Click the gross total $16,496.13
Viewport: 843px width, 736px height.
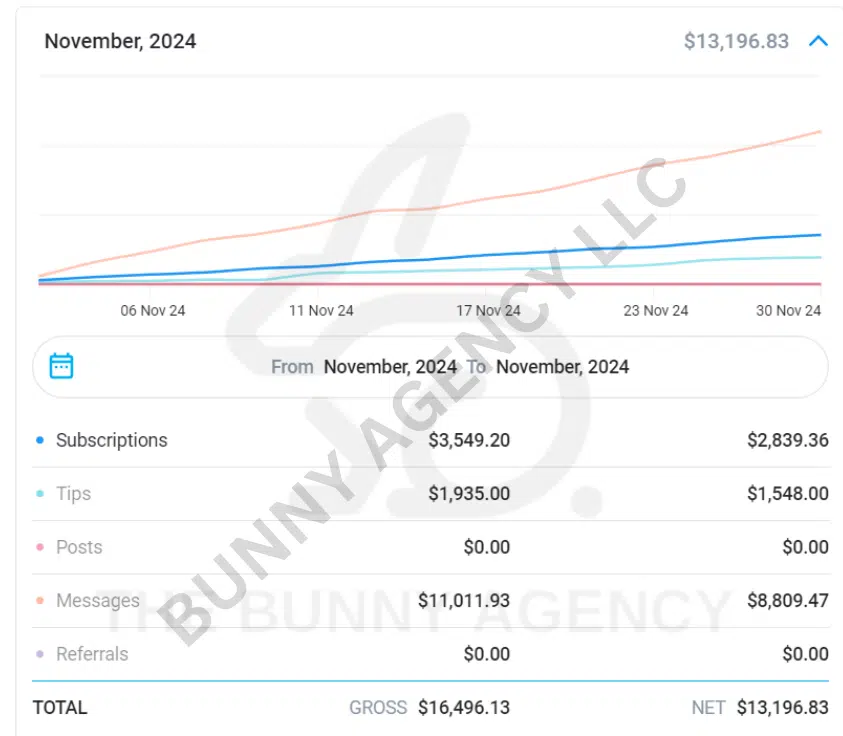point(463,707)
